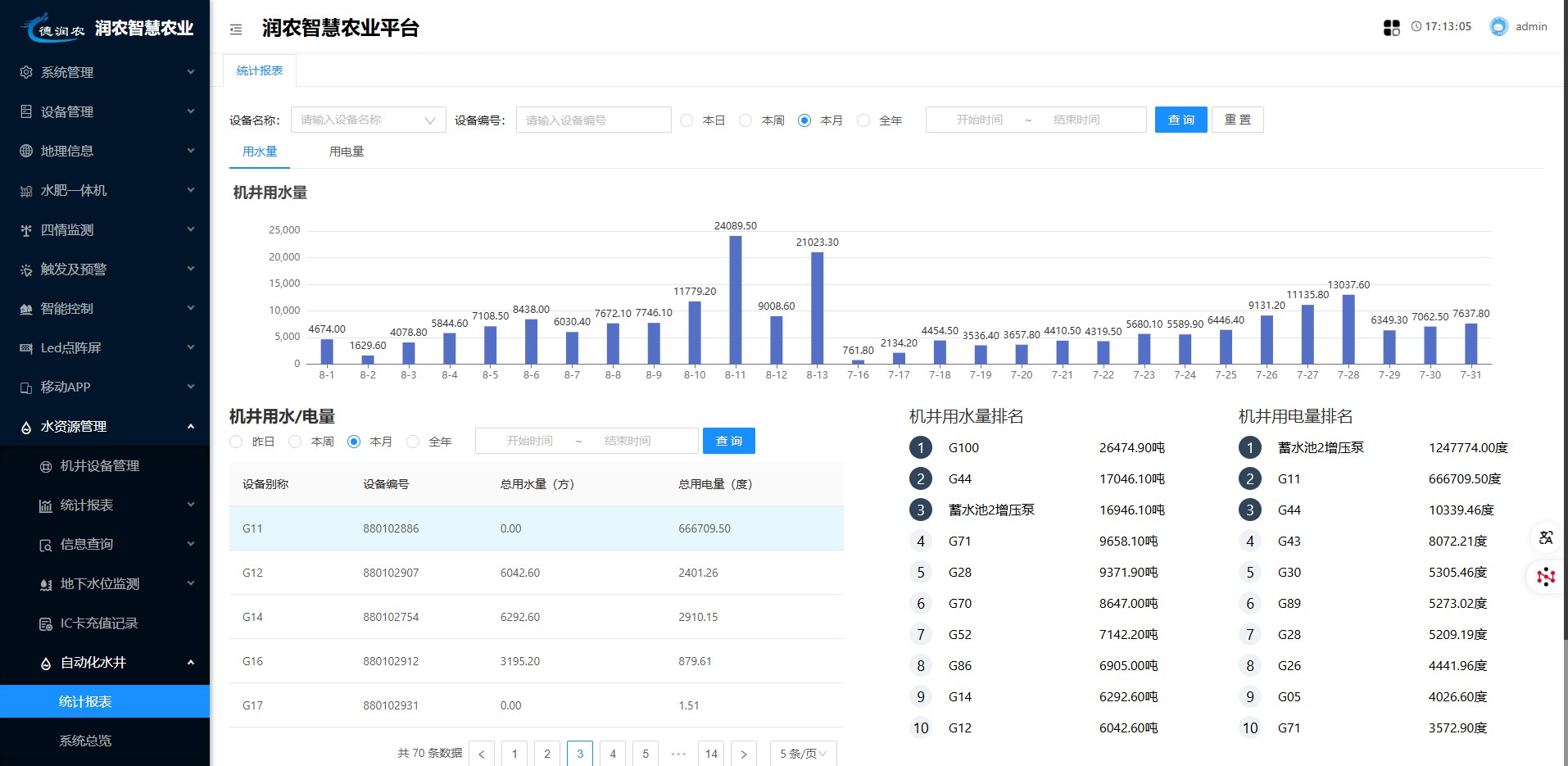
Task: Select the 本日 radio in top filter
Action: [687, 120]
